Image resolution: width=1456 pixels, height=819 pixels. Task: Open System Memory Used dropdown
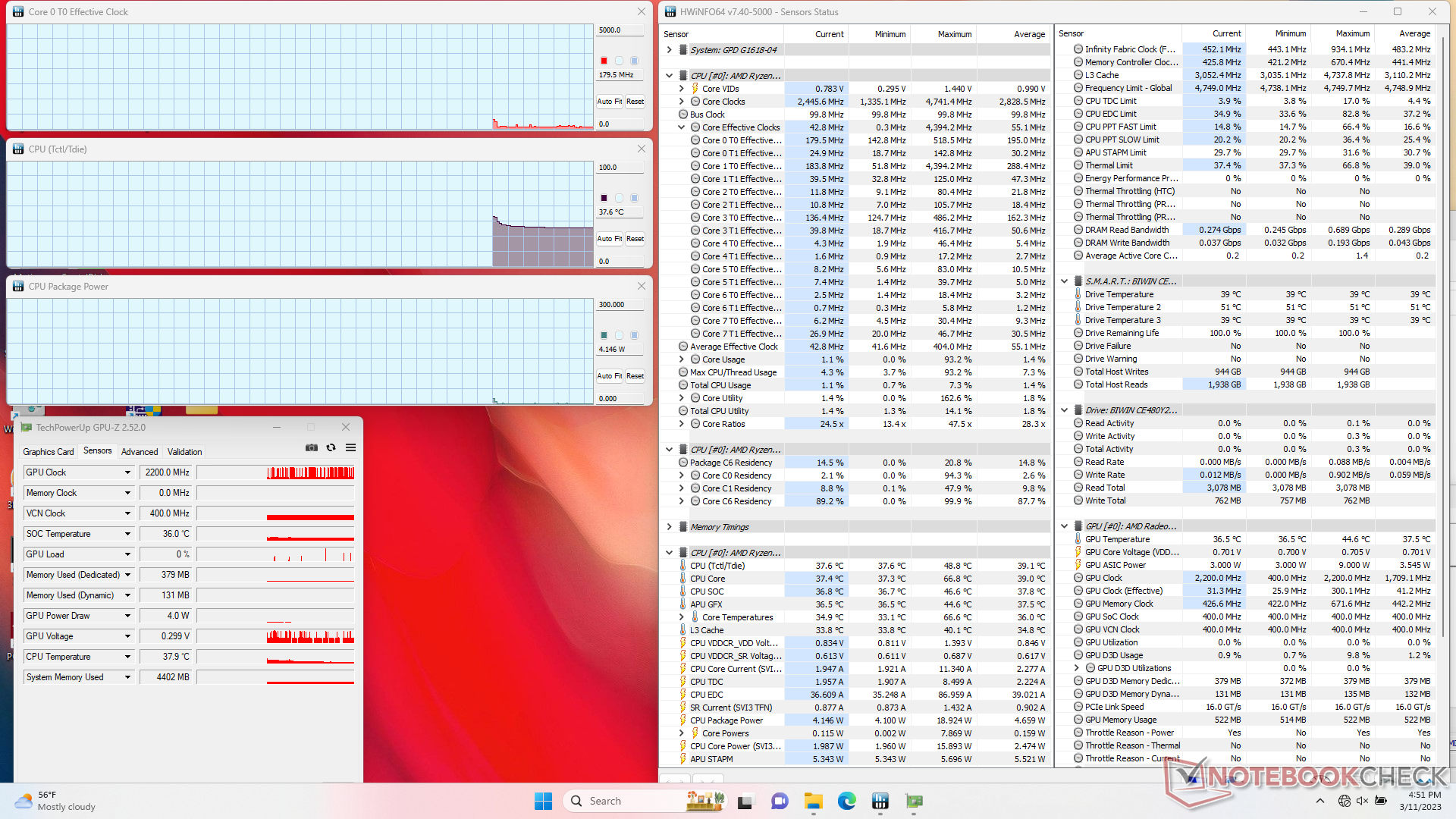click(x=127, y=677)
